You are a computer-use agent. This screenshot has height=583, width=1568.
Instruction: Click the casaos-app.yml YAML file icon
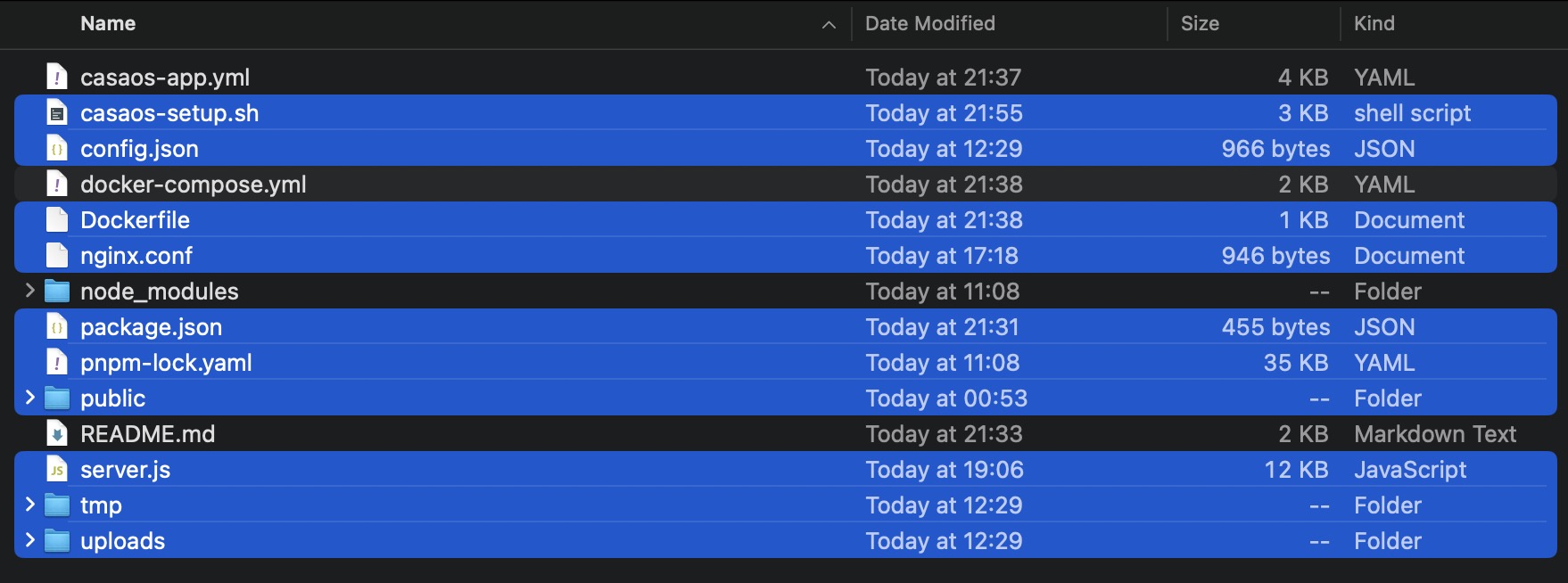point(57,78)
